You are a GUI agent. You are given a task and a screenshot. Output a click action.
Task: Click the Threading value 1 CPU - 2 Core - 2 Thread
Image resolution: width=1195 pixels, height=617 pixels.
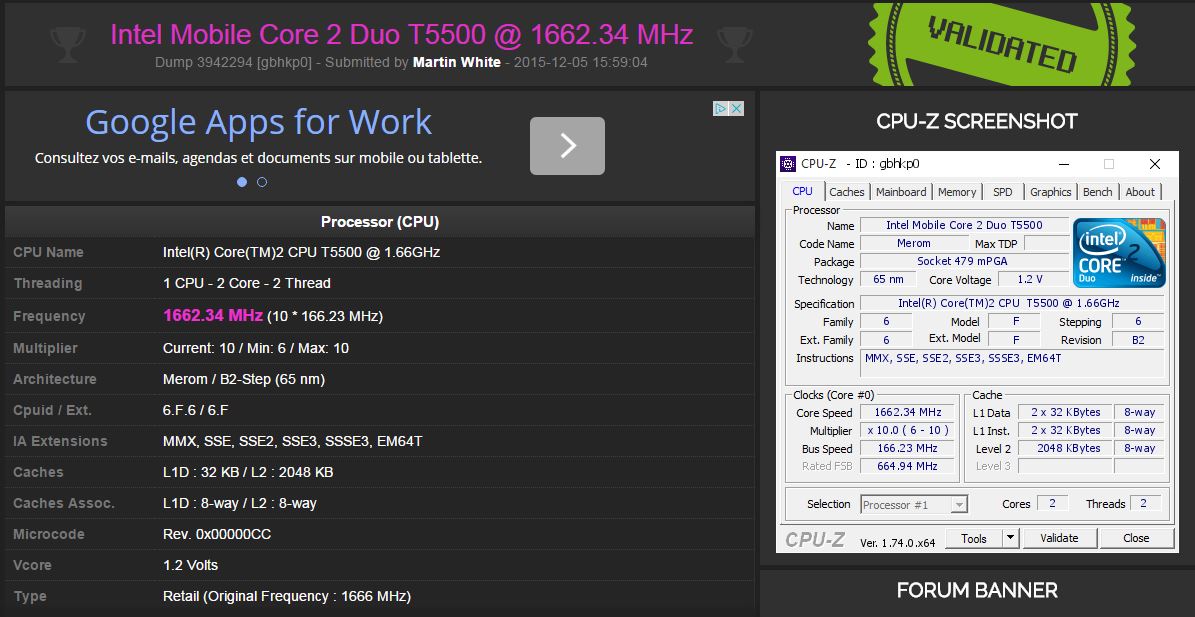click(247, 283)
